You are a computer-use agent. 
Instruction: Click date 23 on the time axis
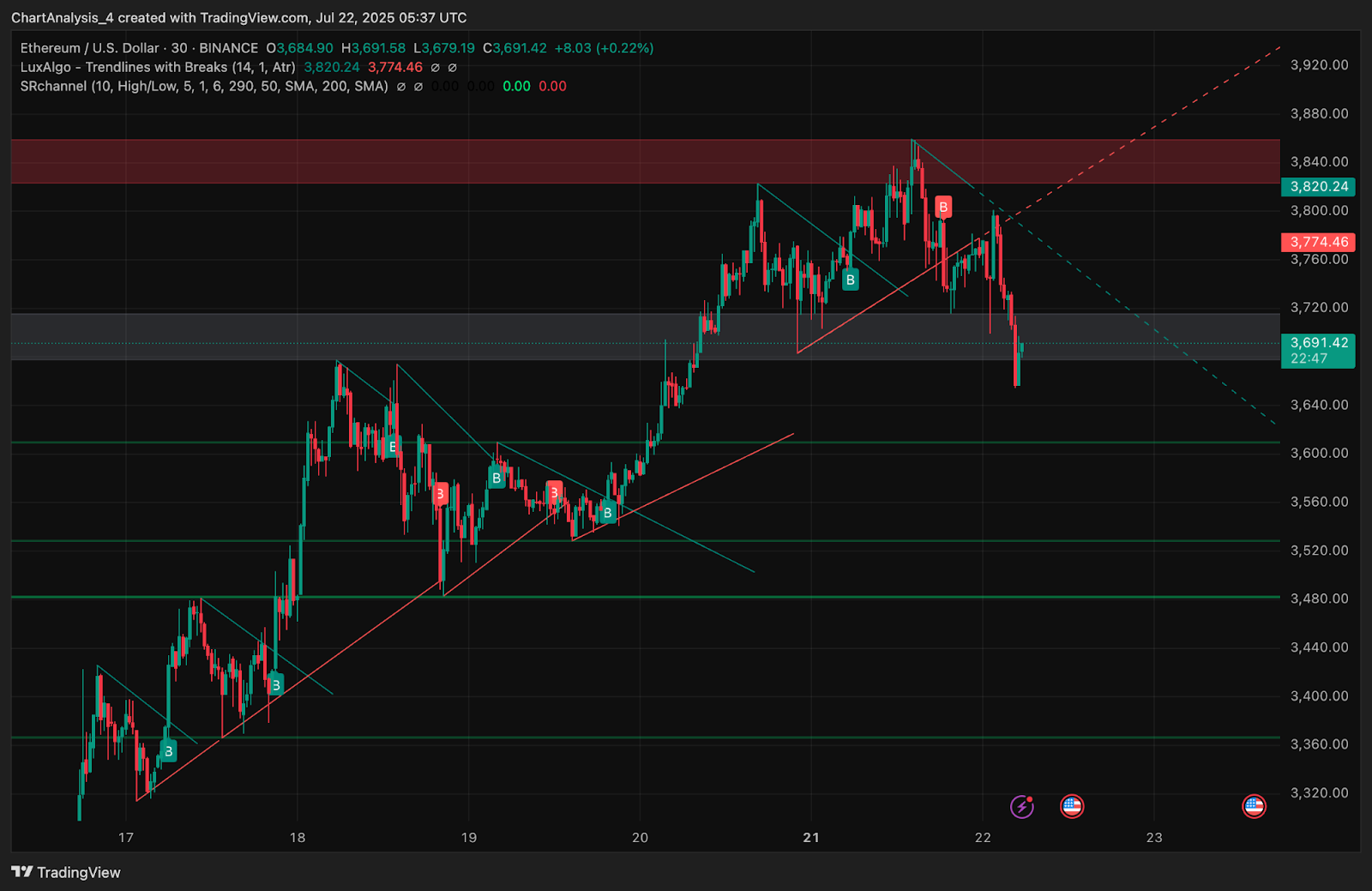point(1154,838)
